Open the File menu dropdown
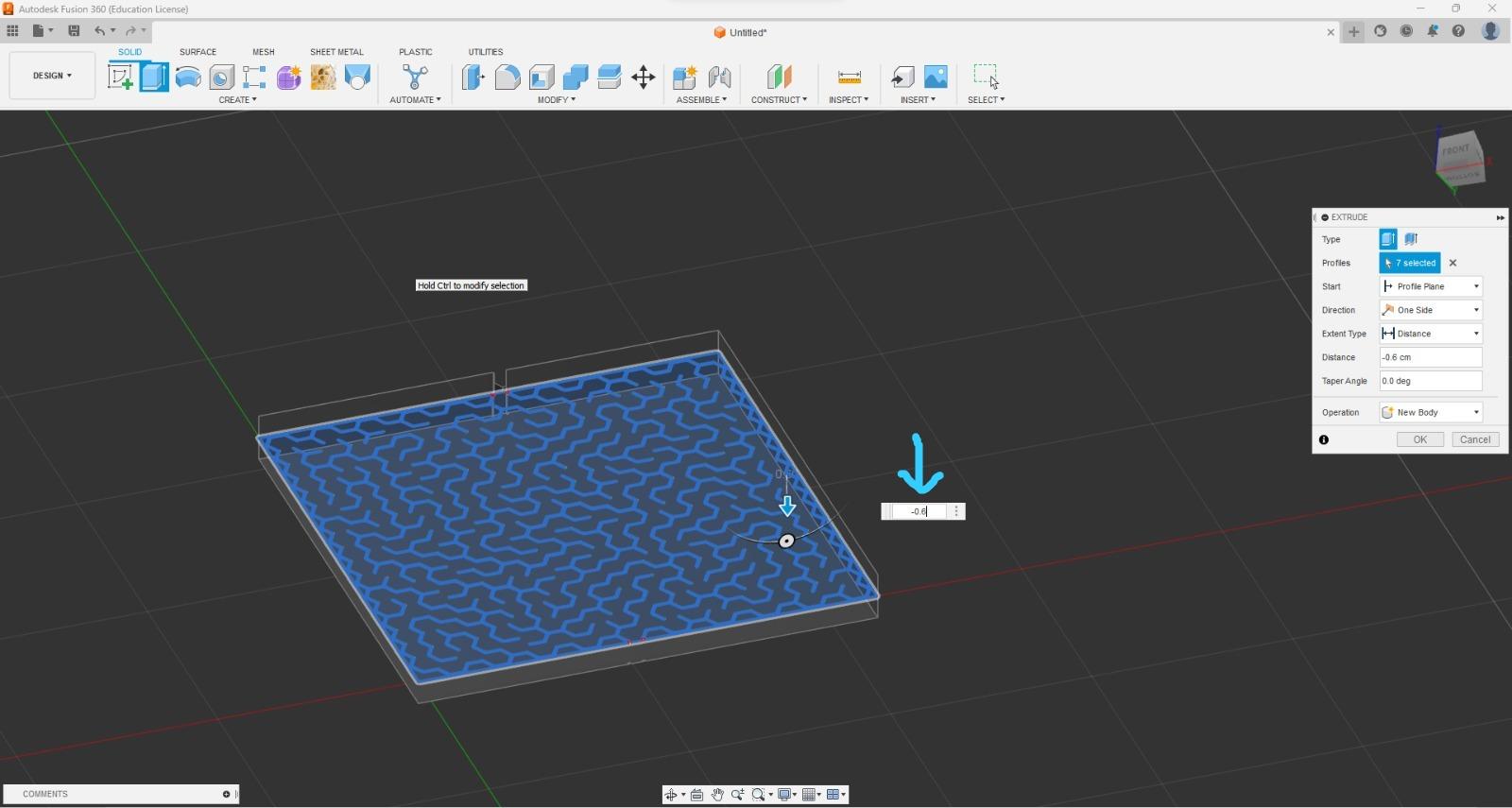Viewport: 1512px width, 808px height. click(42, 30)
